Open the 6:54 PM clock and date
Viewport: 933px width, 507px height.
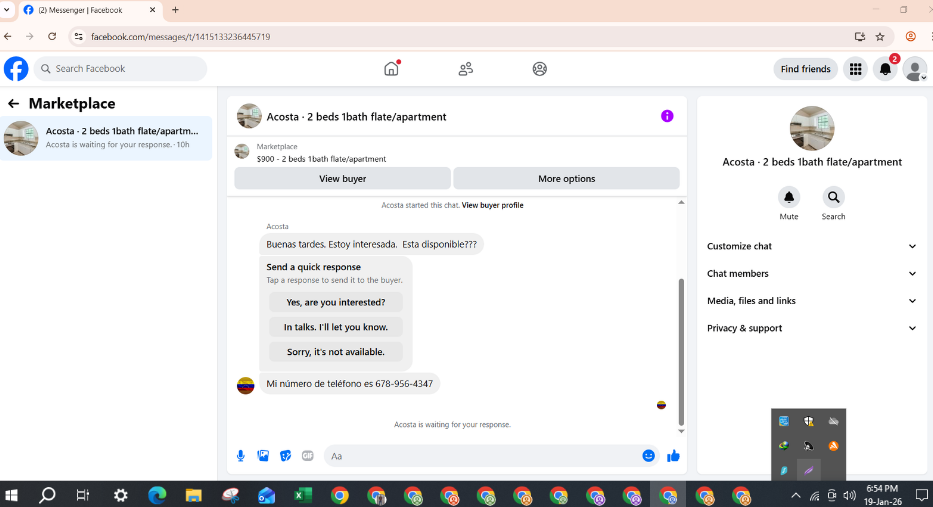point(882,495)
